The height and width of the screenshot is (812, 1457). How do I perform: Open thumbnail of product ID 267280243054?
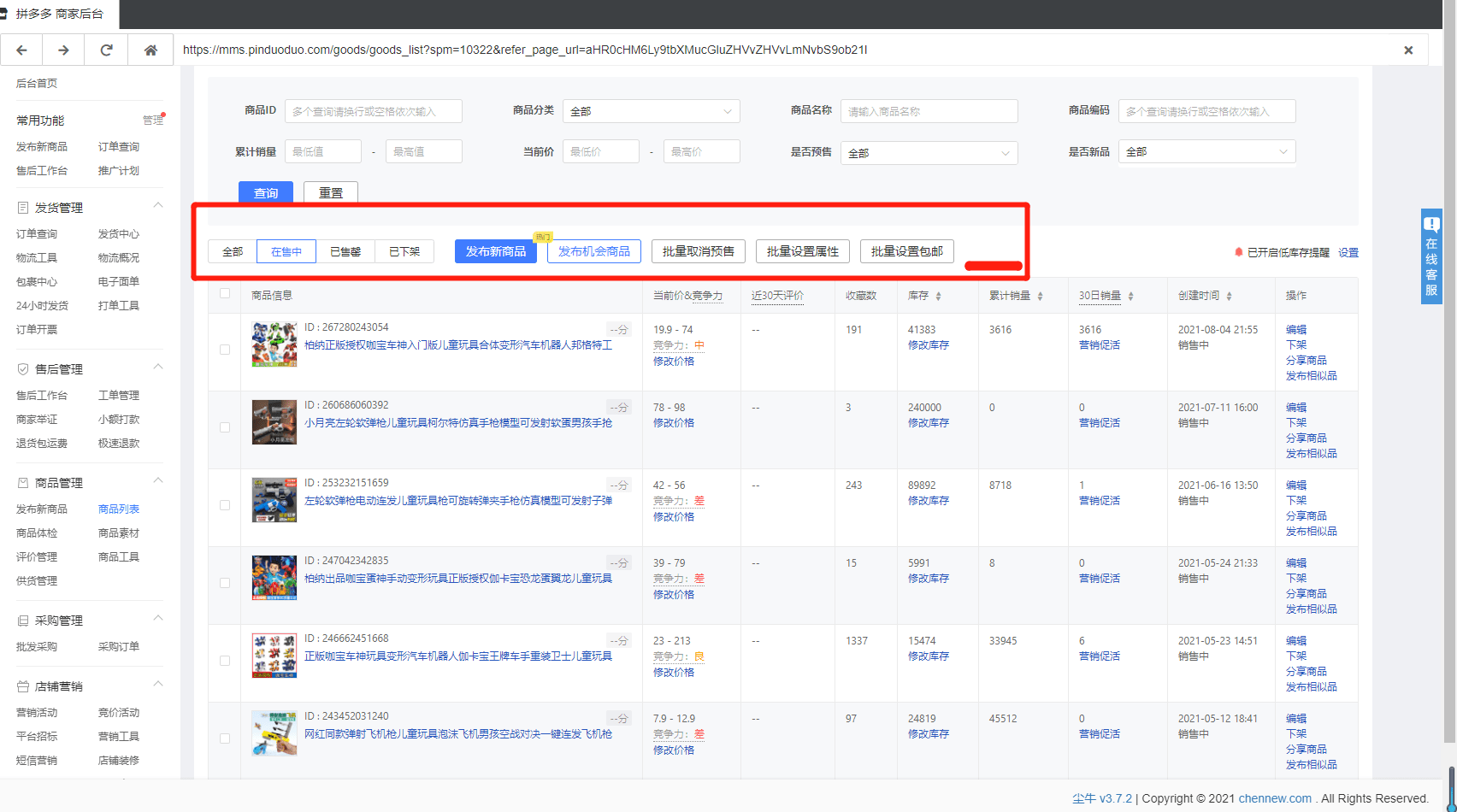click(274, 344)
